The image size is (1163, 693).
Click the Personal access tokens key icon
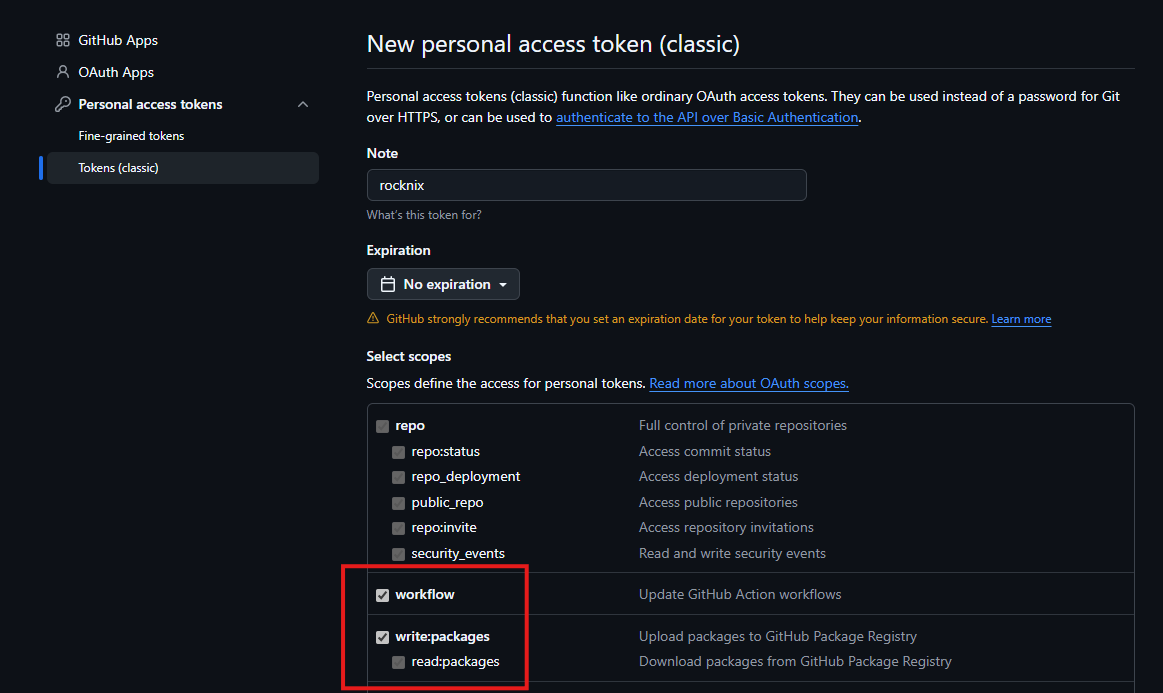(62, 104)
